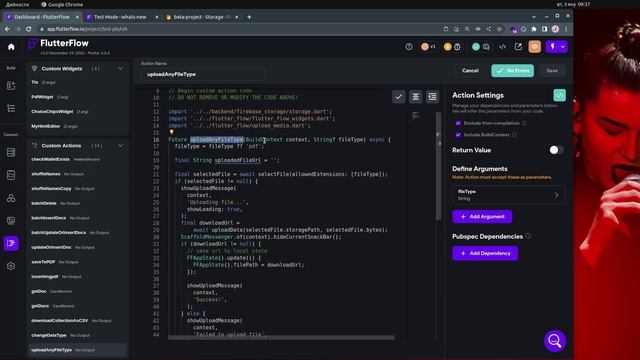The width and height of the screenshot is (640, 360).
Task: Select shuffleNamesCopy custom action
Action: click(78, 189)
